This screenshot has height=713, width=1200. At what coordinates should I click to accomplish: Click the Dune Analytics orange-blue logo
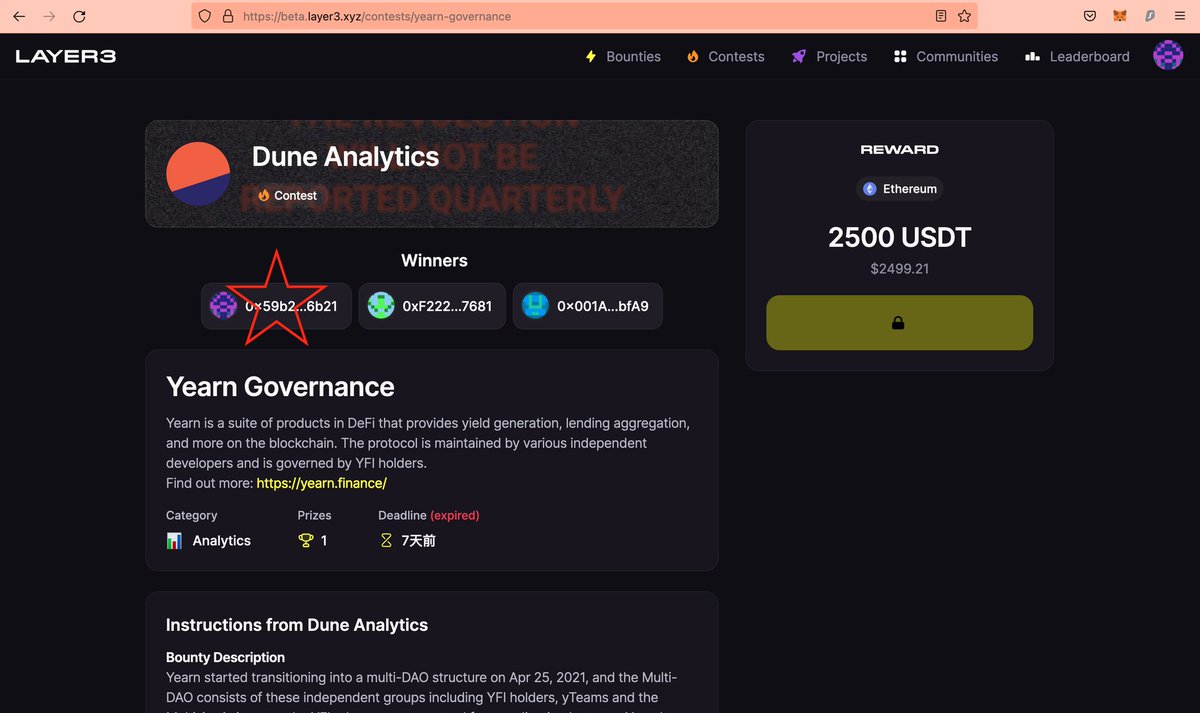(199, 174)
